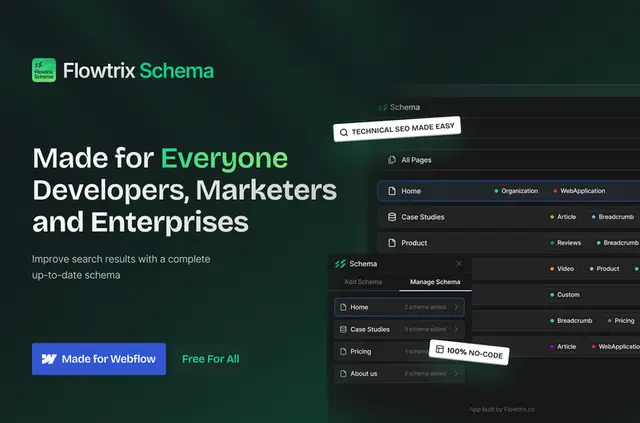
Task: Click the Schema logo in back window header
Action: pyautogui.click(x=383, y=107)
